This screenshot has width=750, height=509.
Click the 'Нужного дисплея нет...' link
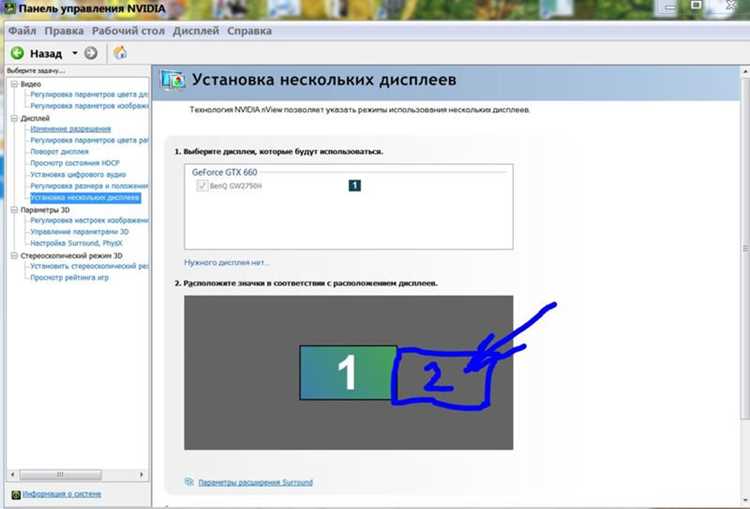point(227,263)
